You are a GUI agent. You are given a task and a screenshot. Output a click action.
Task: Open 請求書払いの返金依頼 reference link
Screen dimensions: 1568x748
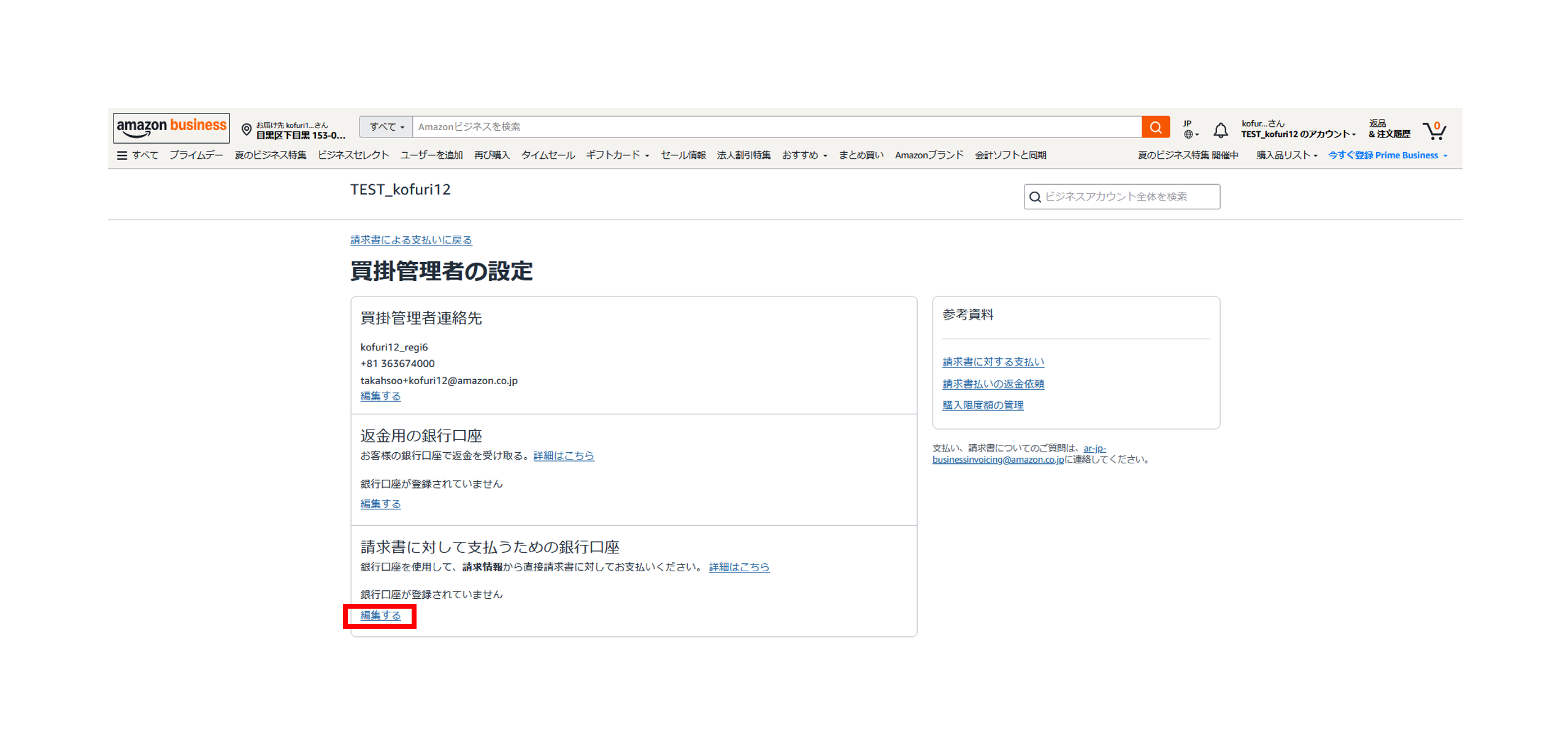coord(993,384)
